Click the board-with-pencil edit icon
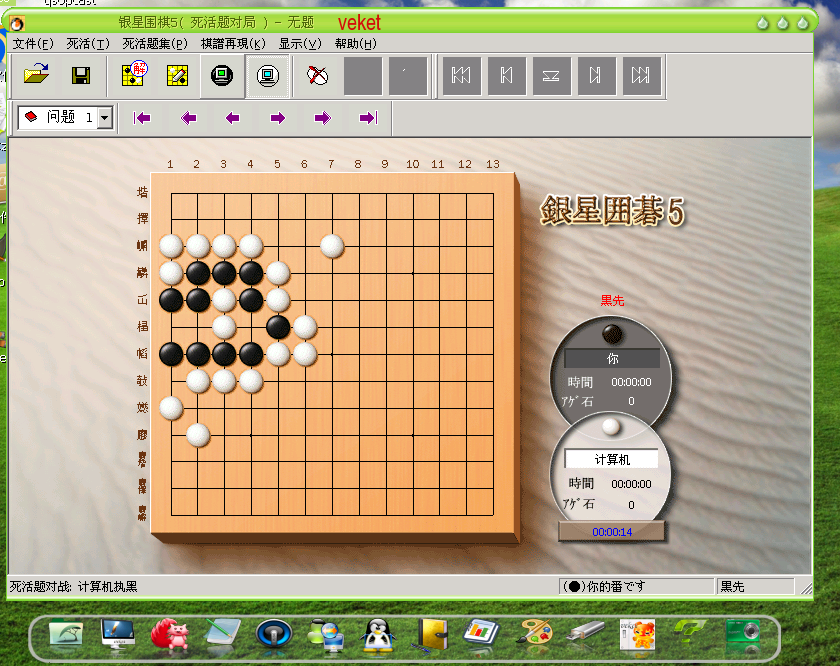 tap(177, 76)
